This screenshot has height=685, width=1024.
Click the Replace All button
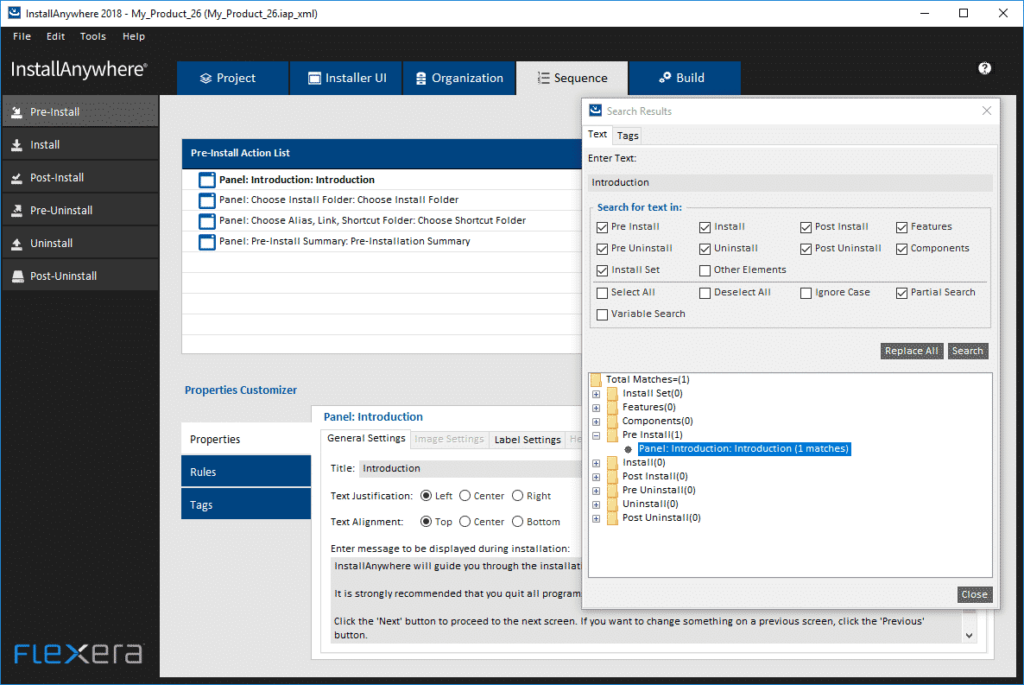pos(911,351)
